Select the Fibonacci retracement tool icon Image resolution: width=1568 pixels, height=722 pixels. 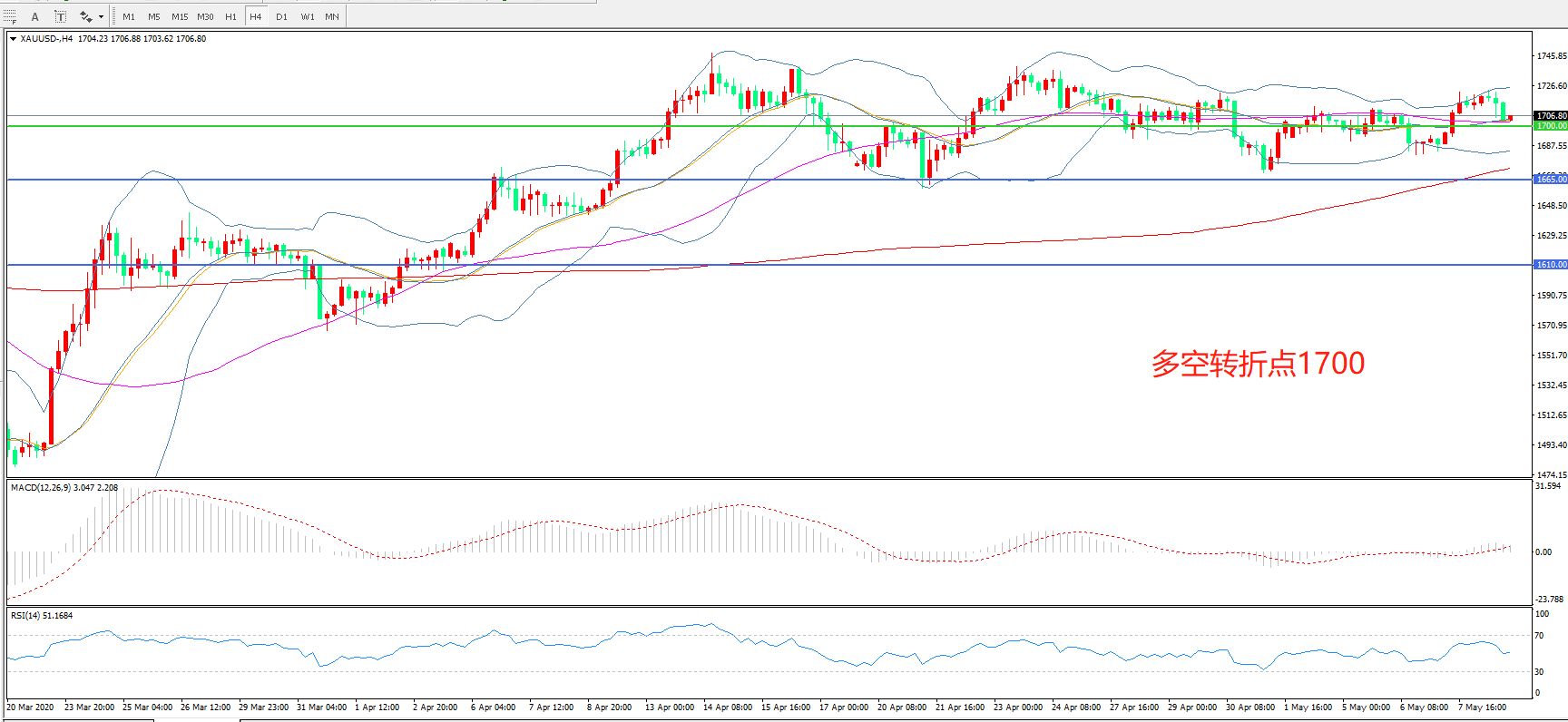coord(10,16)
